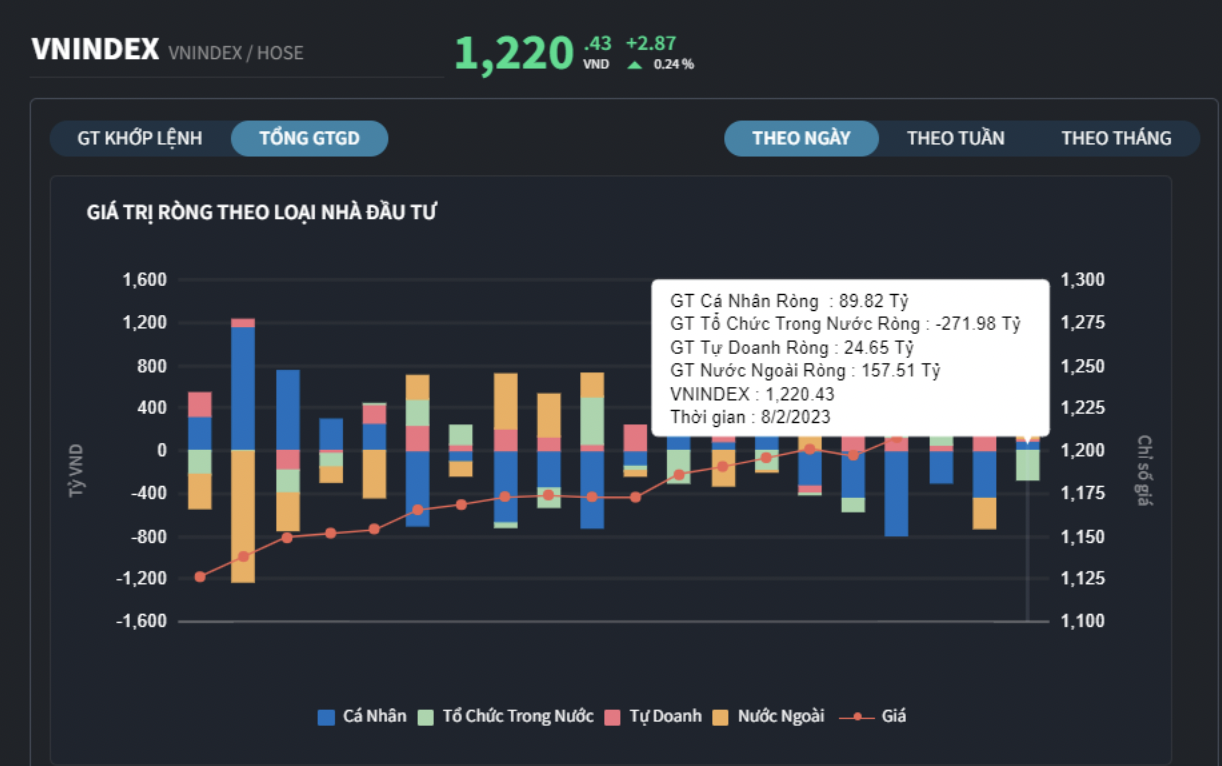
Task: View monthly data via THEO THÁNG
Action: tap(1116, 138)
